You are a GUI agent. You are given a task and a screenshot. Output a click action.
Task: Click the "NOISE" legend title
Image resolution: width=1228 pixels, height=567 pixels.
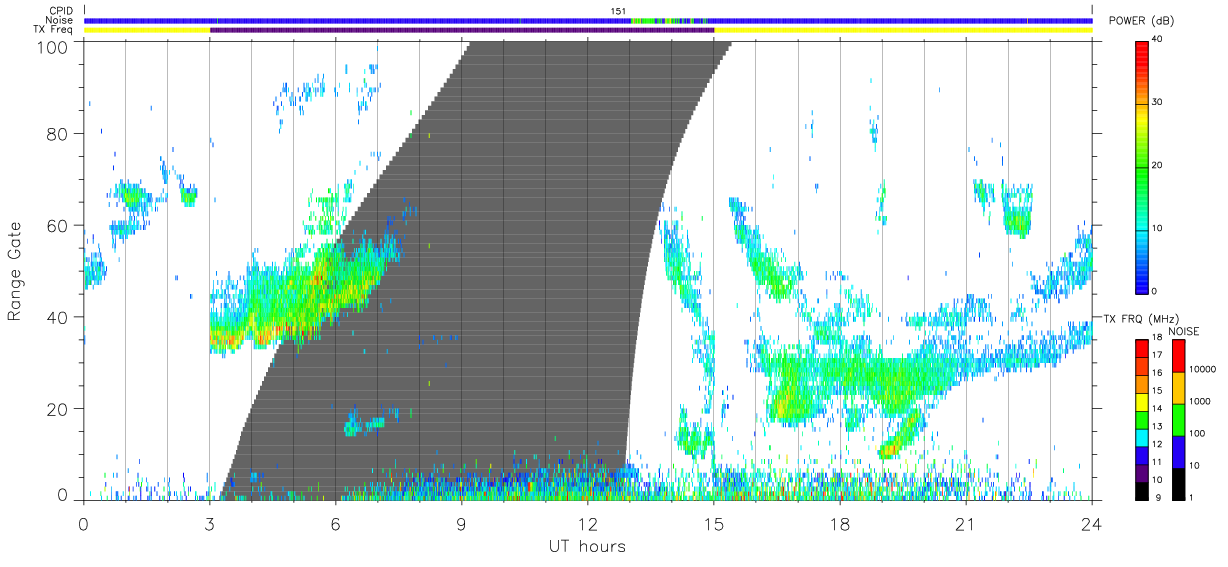tap(1186, 331)
